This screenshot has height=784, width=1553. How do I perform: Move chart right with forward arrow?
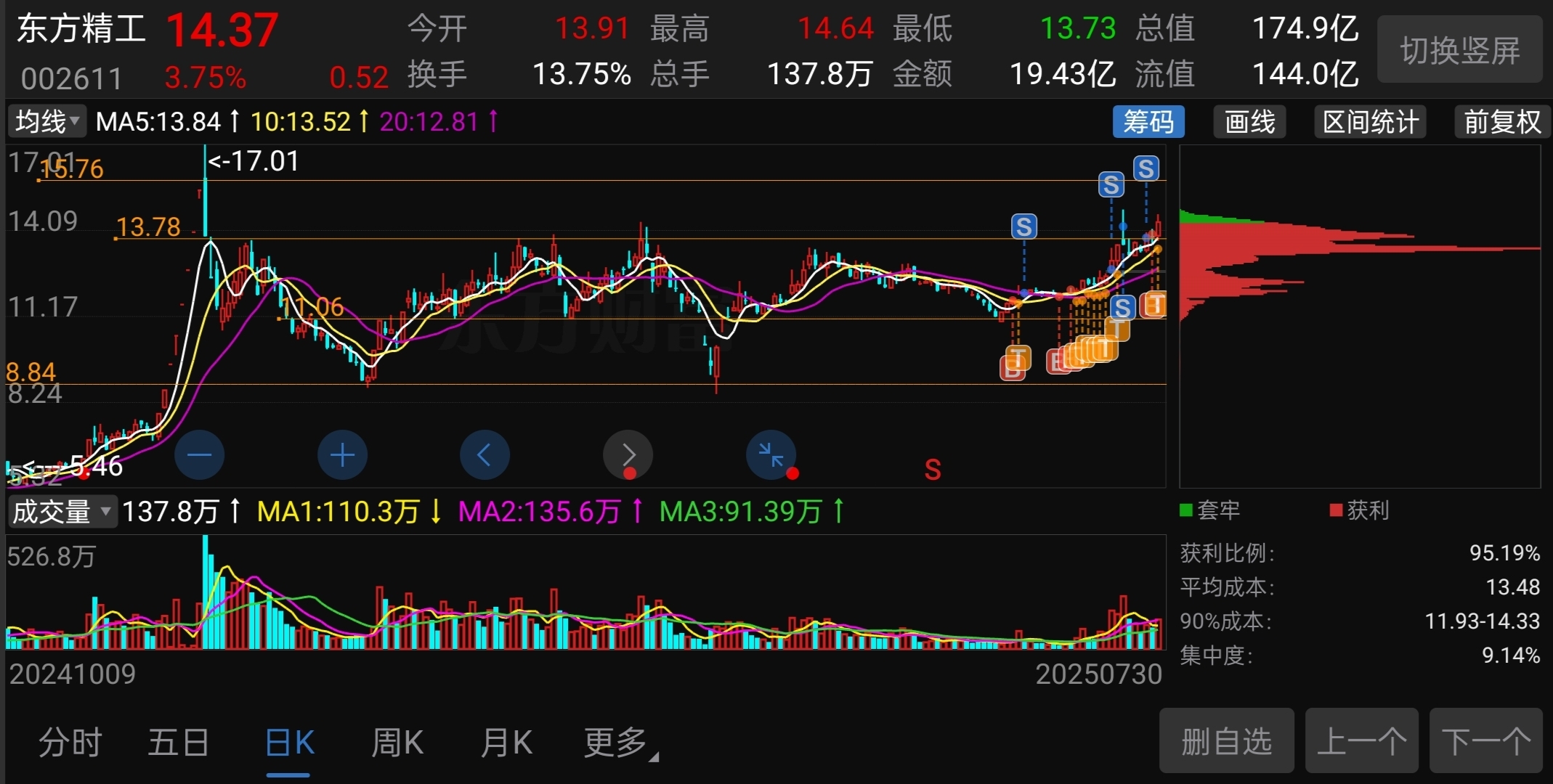point(628,455)
